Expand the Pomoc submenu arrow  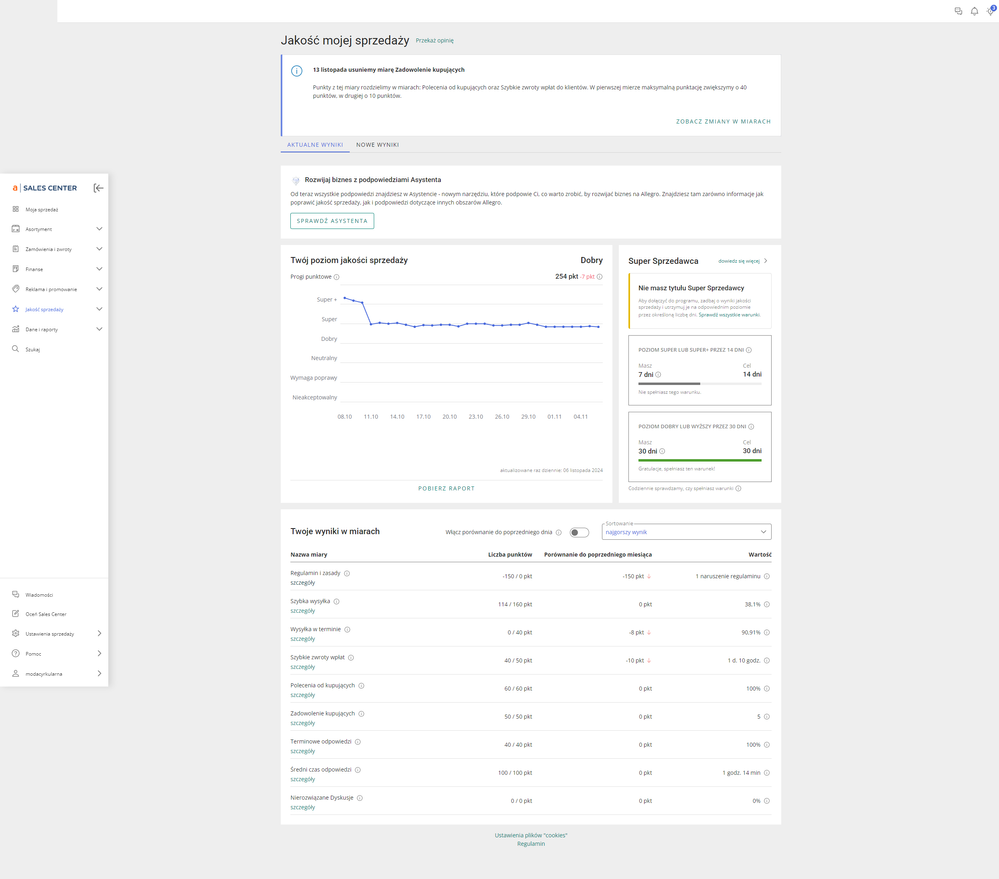[99, 654]
